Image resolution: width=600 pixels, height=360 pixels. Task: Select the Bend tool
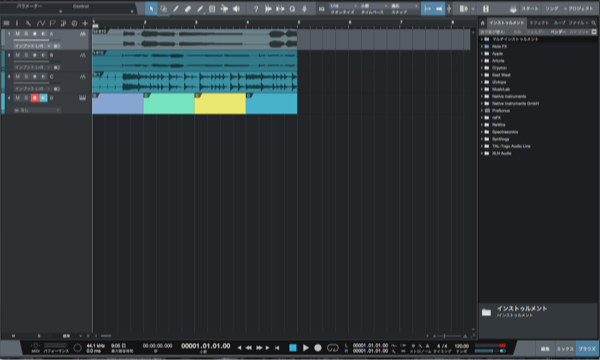tap(224, 8)
